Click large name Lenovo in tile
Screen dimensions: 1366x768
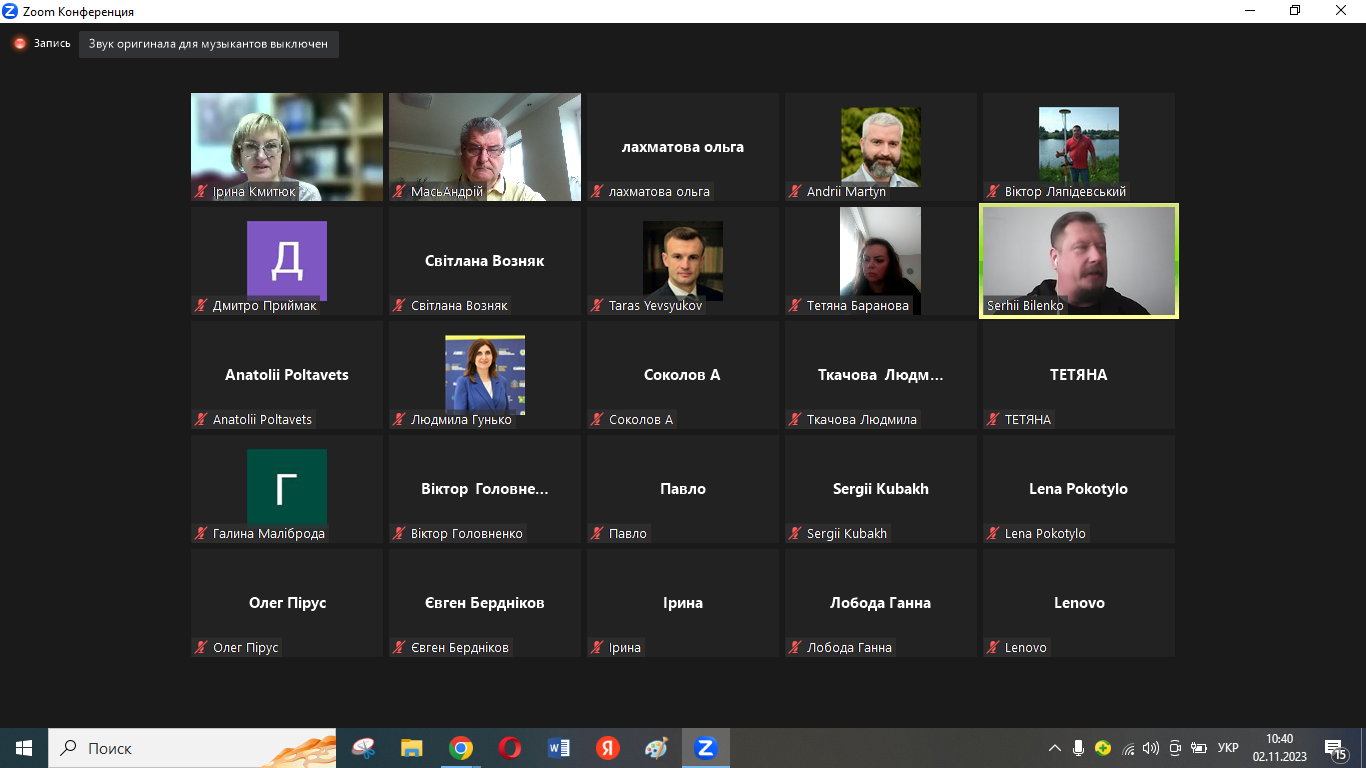tap(1079, 603)
